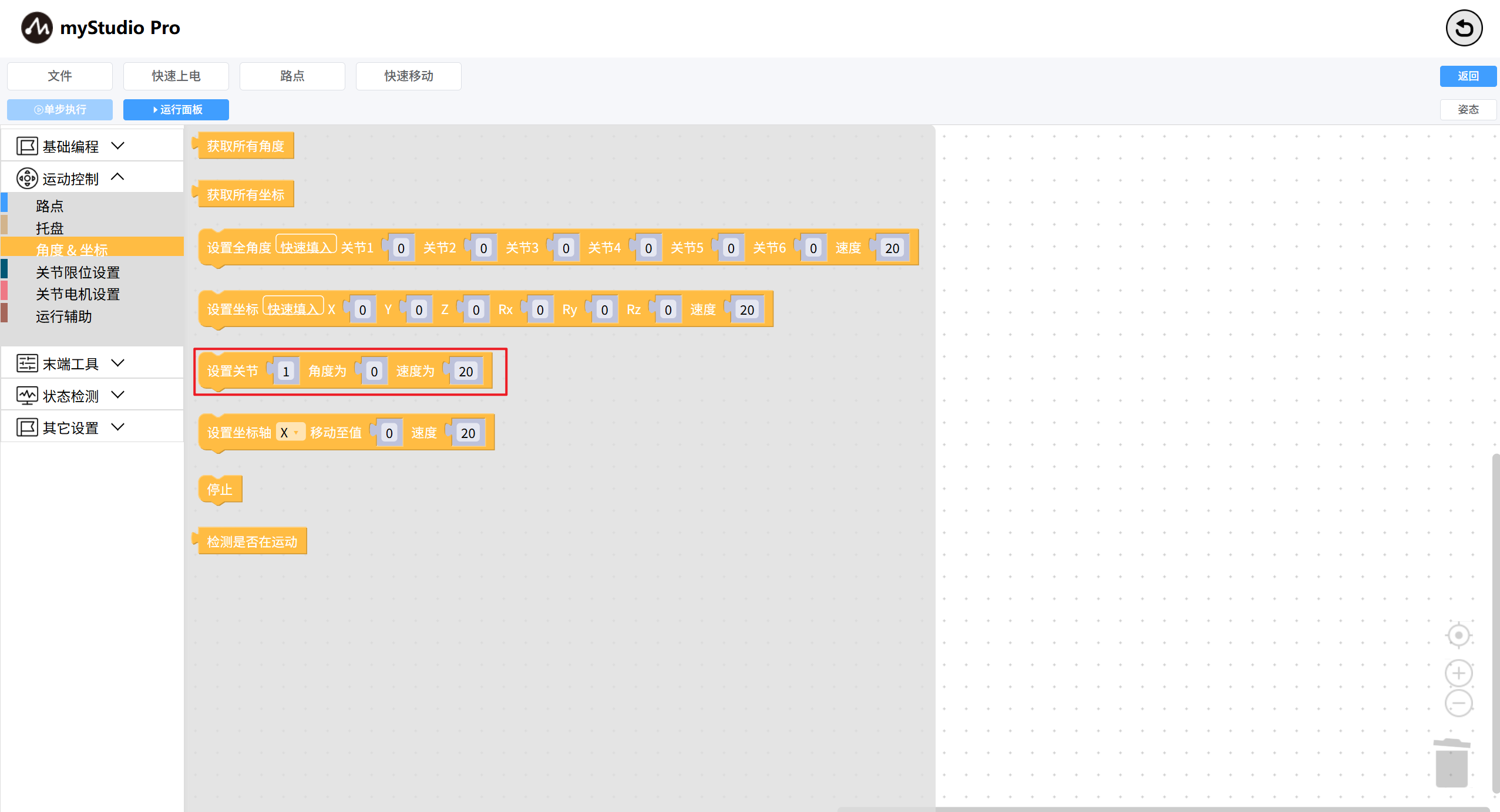Select 关节限位设置 subcategory
Viewport: 1500px width, 812px height.
pos(78,272)
